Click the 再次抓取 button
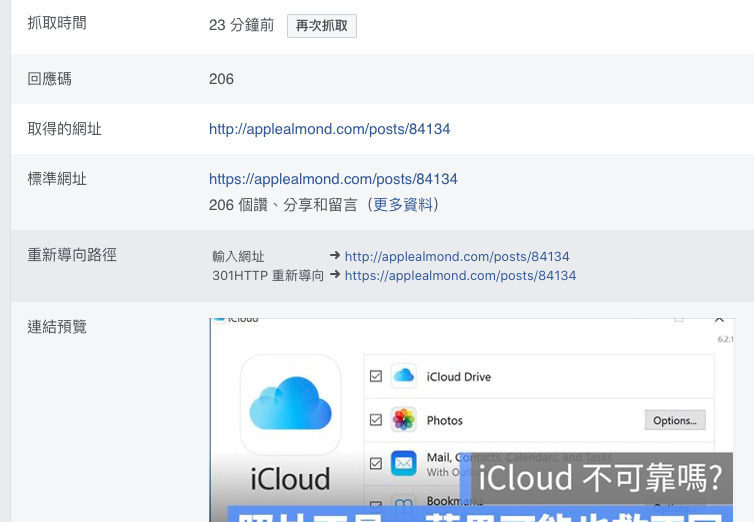 (x=322, y=26)
